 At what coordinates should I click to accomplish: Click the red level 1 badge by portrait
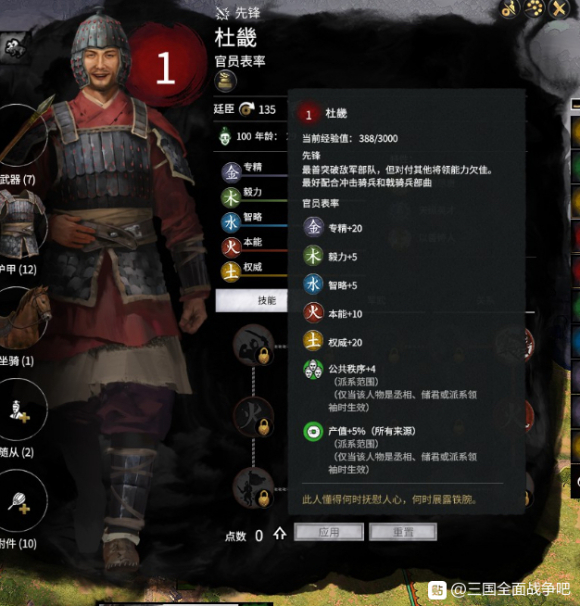pos(166,68)
